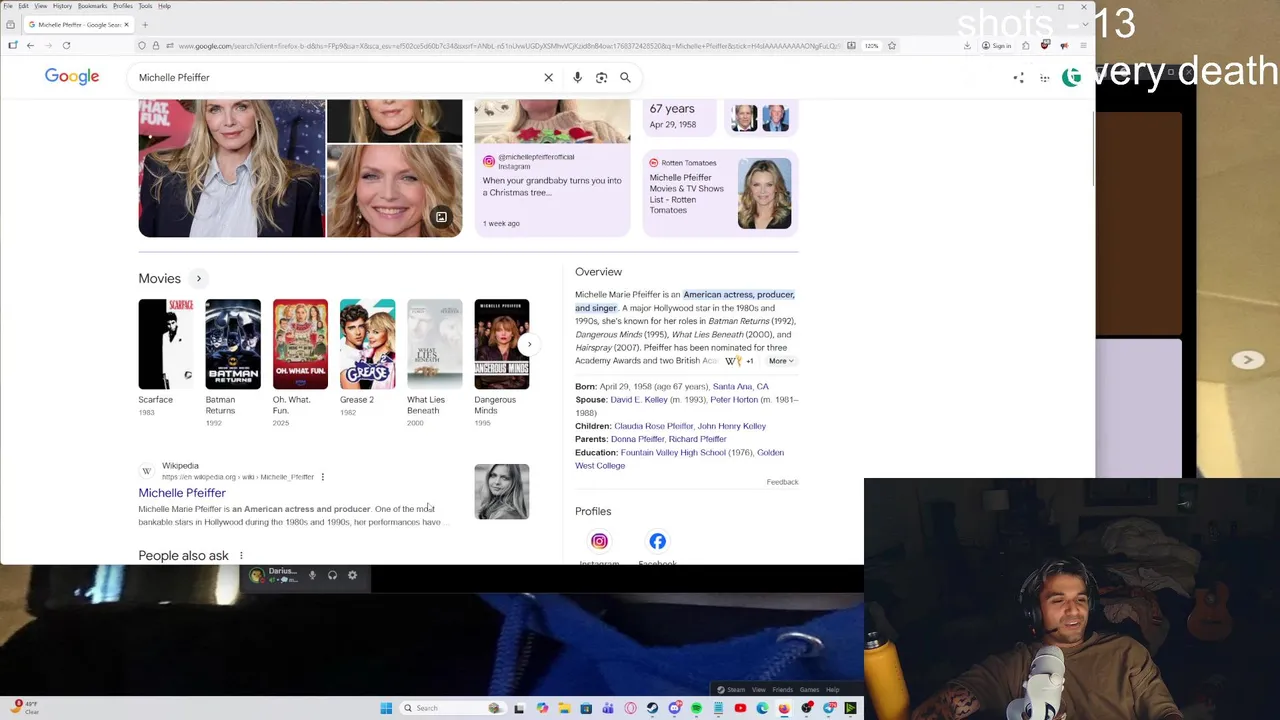
Task: Open Steam from the taskbar
Action: (652, 708)
